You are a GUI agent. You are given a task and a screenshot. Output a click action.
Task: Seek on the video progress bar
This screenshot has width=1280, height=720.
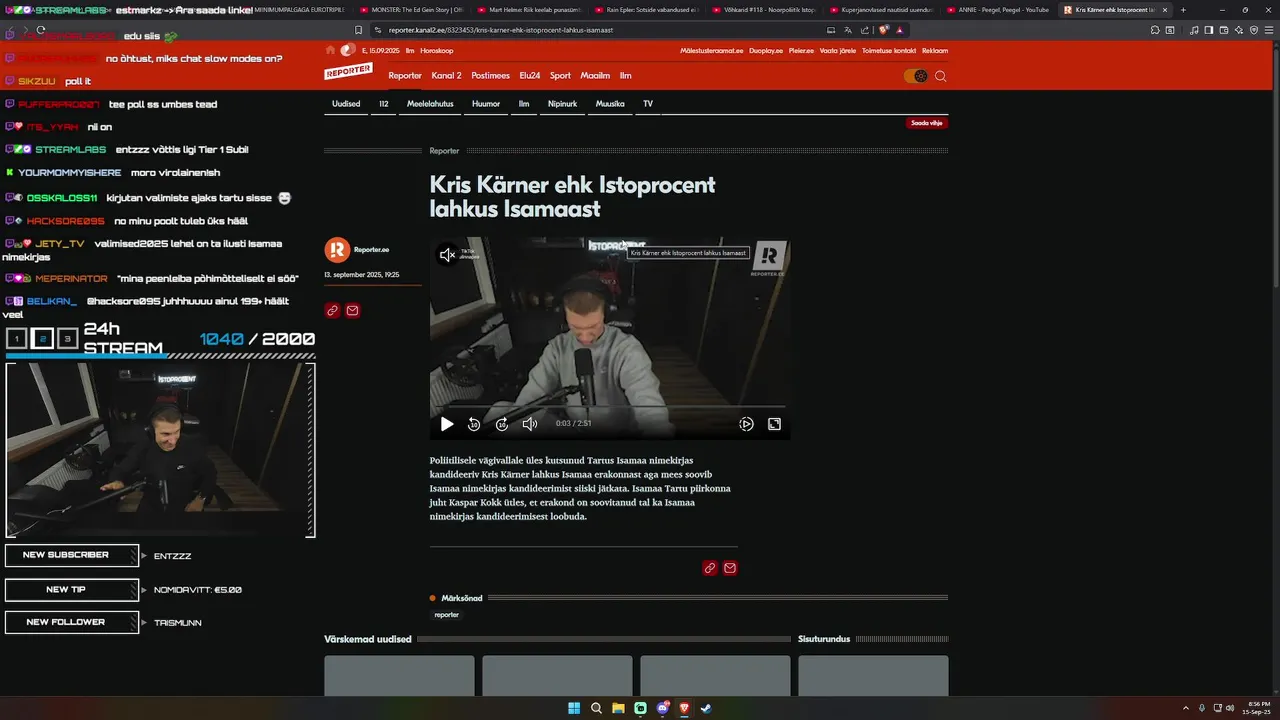(610, 407)
